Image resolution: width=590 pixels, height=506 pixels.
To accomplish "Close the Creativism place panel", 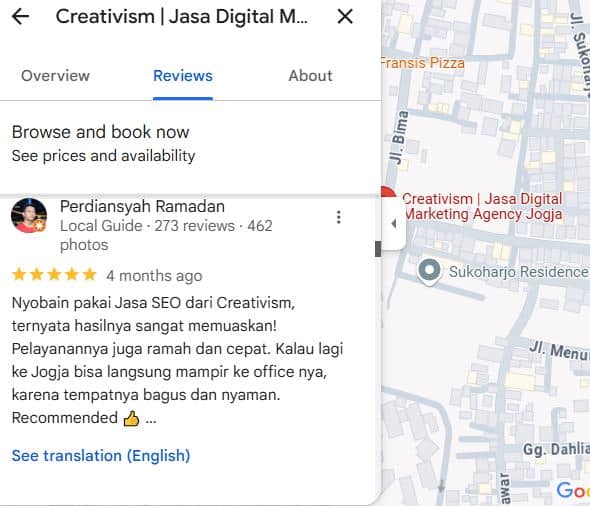I will point(345,17).
